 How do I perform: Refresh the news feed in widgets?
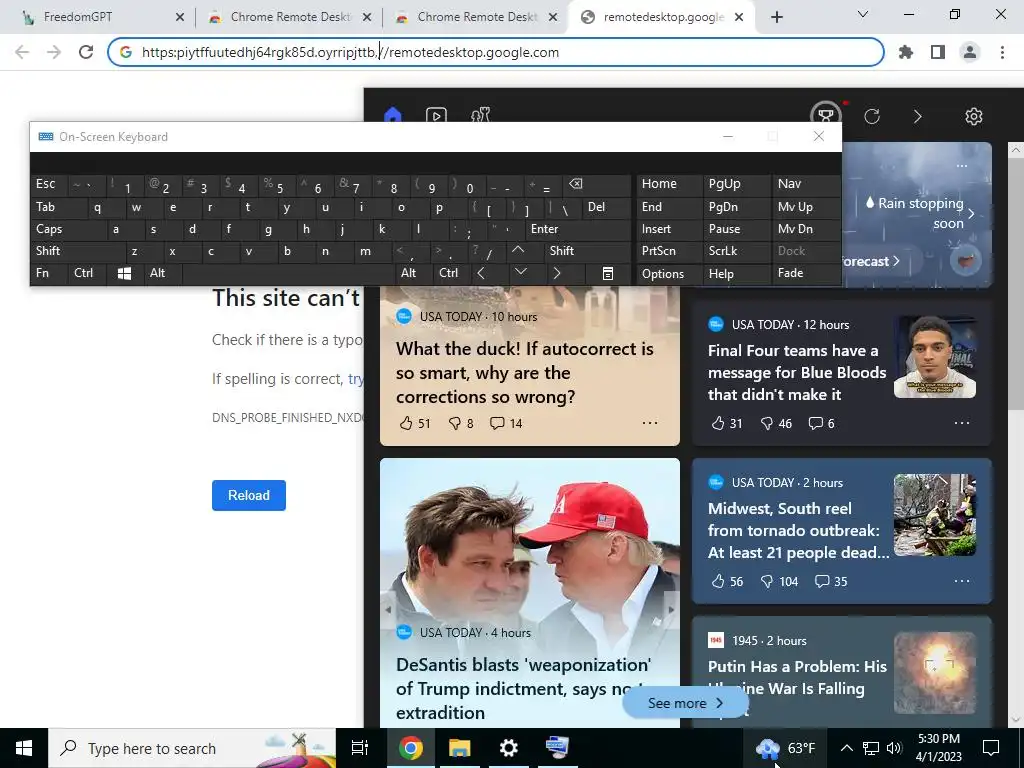pyautogui.click(x=872, y=116)
